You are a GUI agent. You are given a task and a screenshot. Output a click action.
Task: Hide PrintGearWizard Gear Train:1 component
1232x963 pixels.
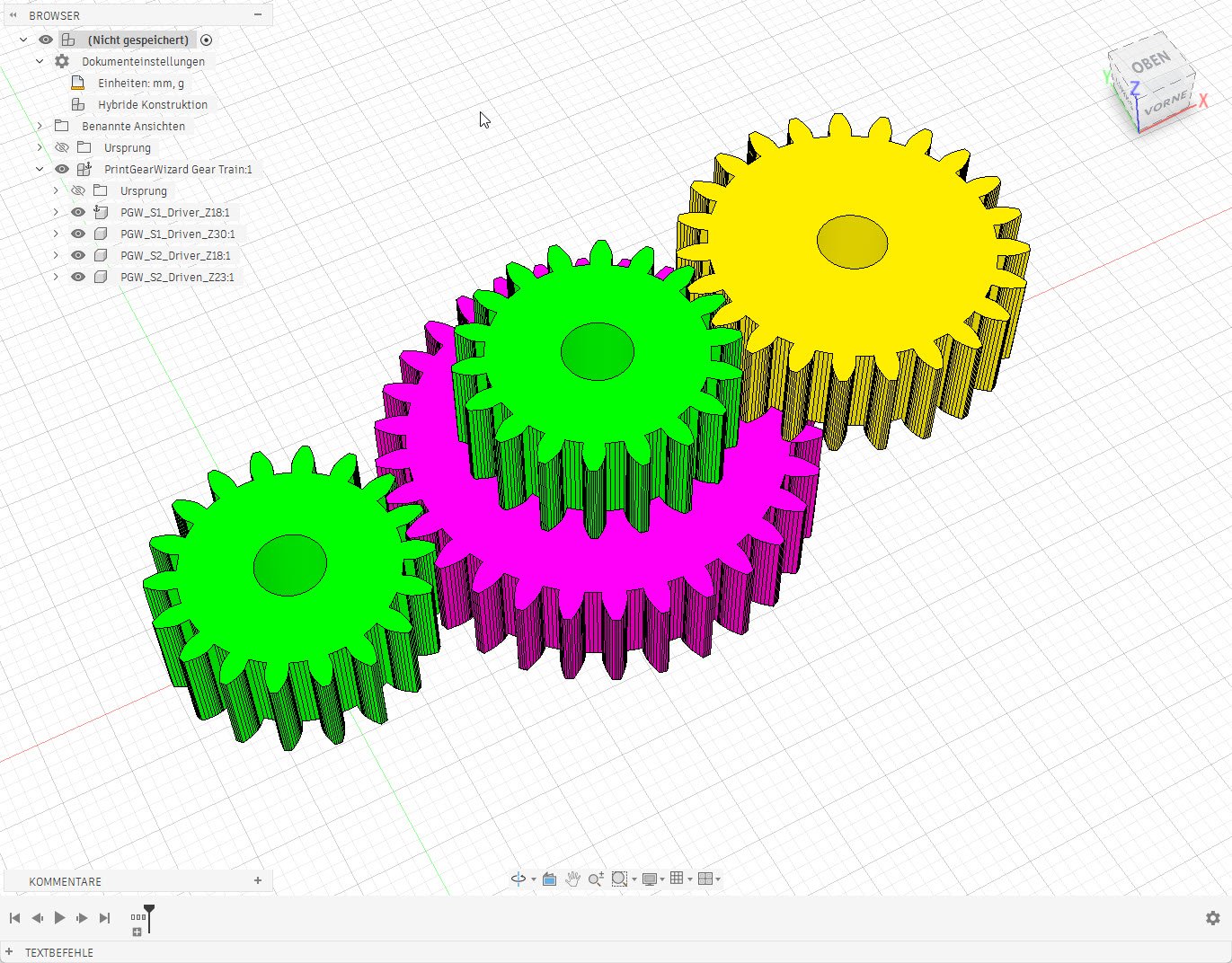coord(62,169)
